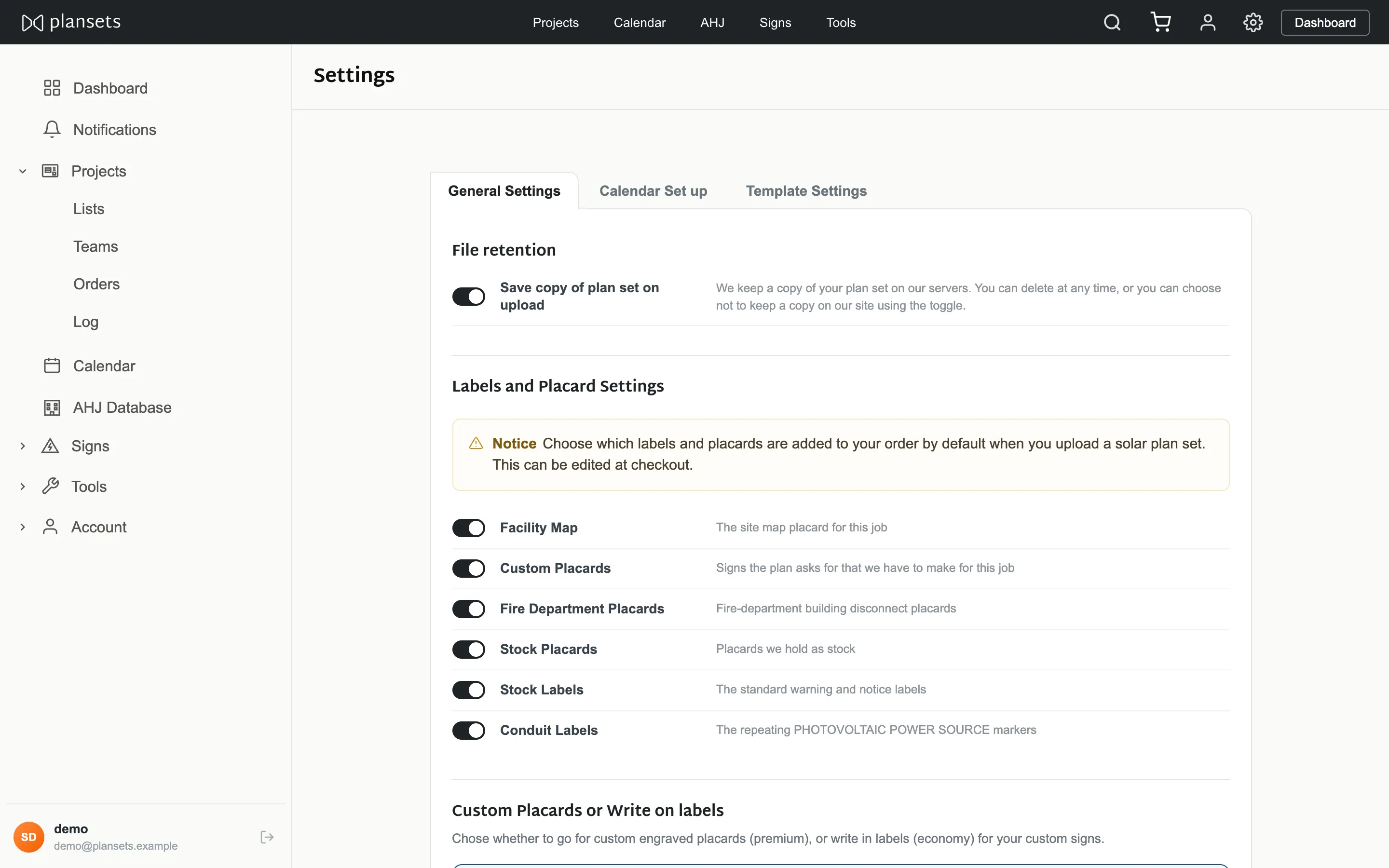The width and height of the screenshot is (1389, 868).
Task: Open the settings gear icon
Action: pyautogui.click(x=1253, y=22)
